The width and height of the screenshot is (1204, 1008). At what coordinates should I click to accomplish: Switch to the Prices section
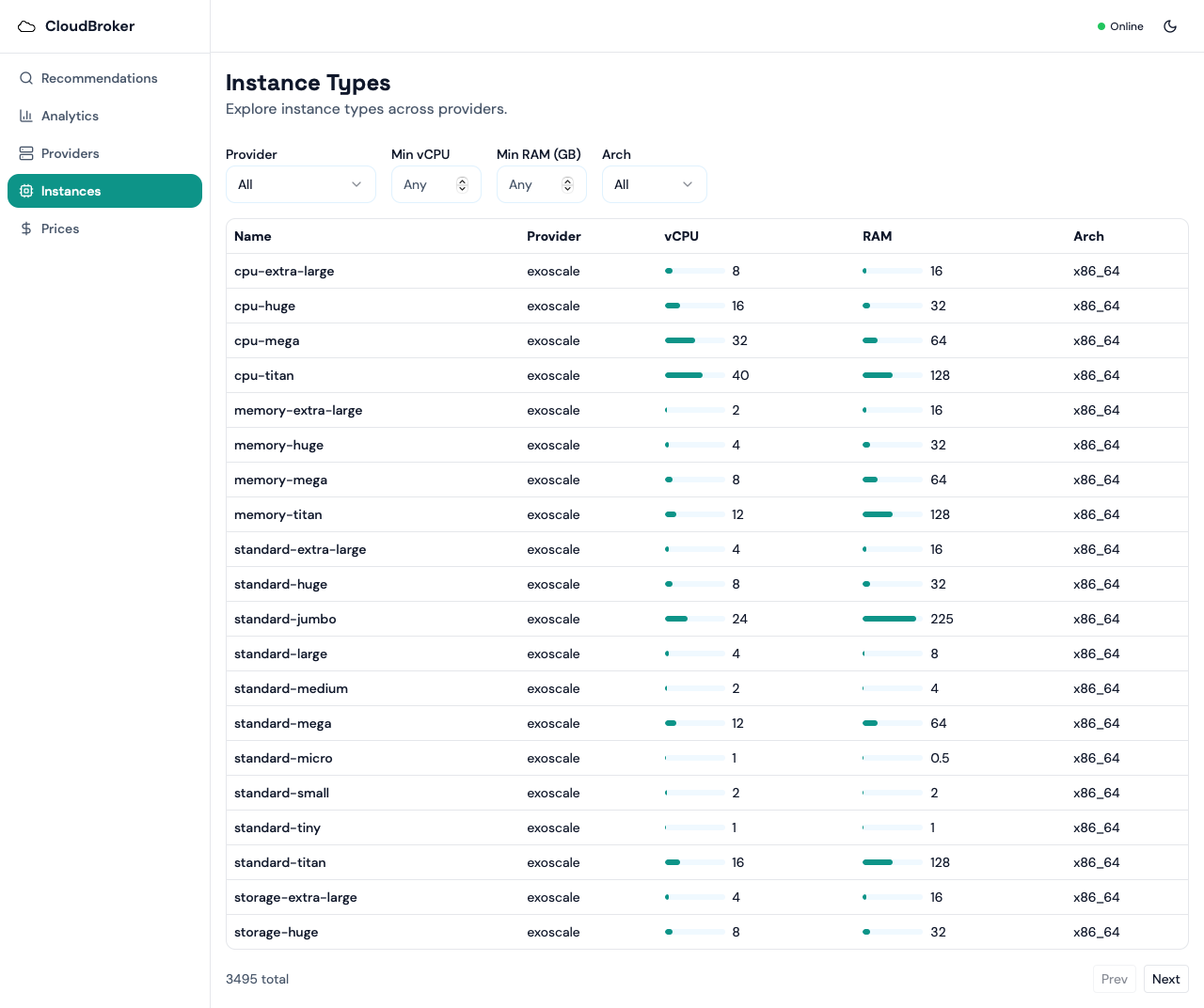tap(59, 228)
